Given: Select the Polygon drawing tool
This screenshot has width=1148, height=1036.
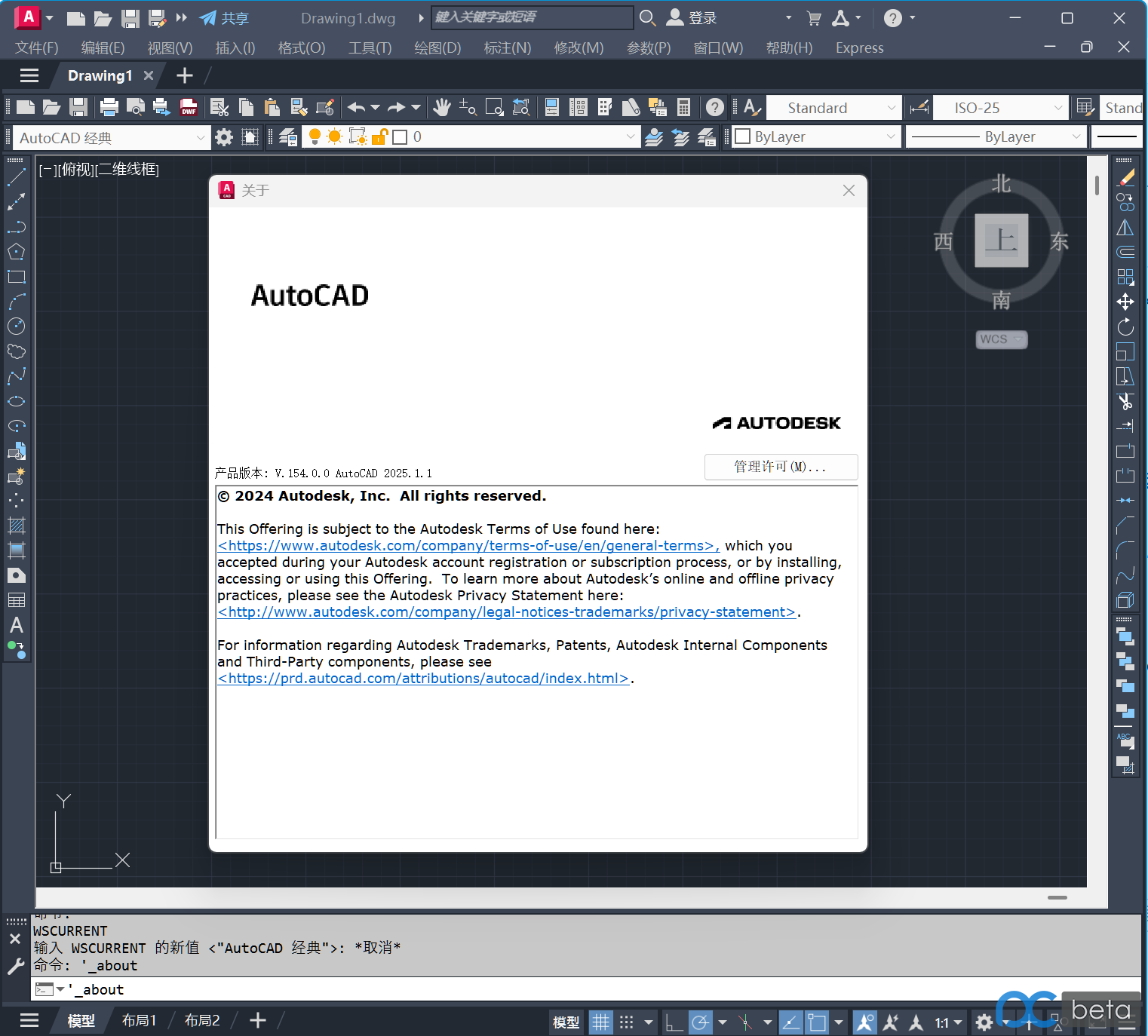Looking at the screenshot, I should coord(17,252).
